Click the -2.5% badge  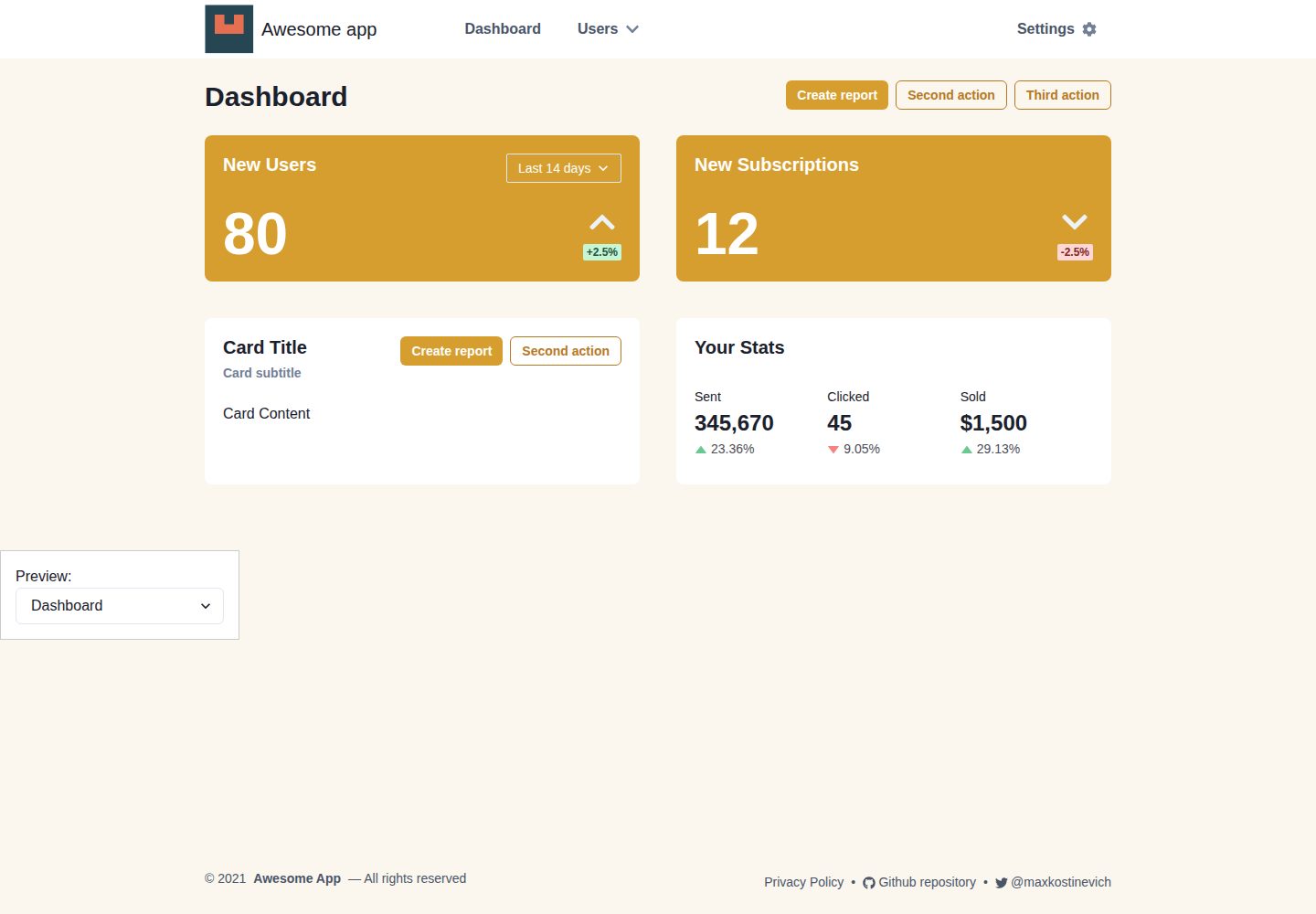click(1075, 252)
